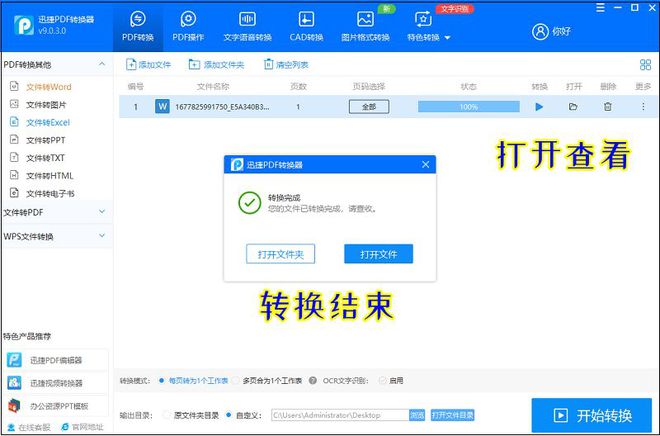
Task: Click 在线客服 link
Action: [x=29, y=427]
